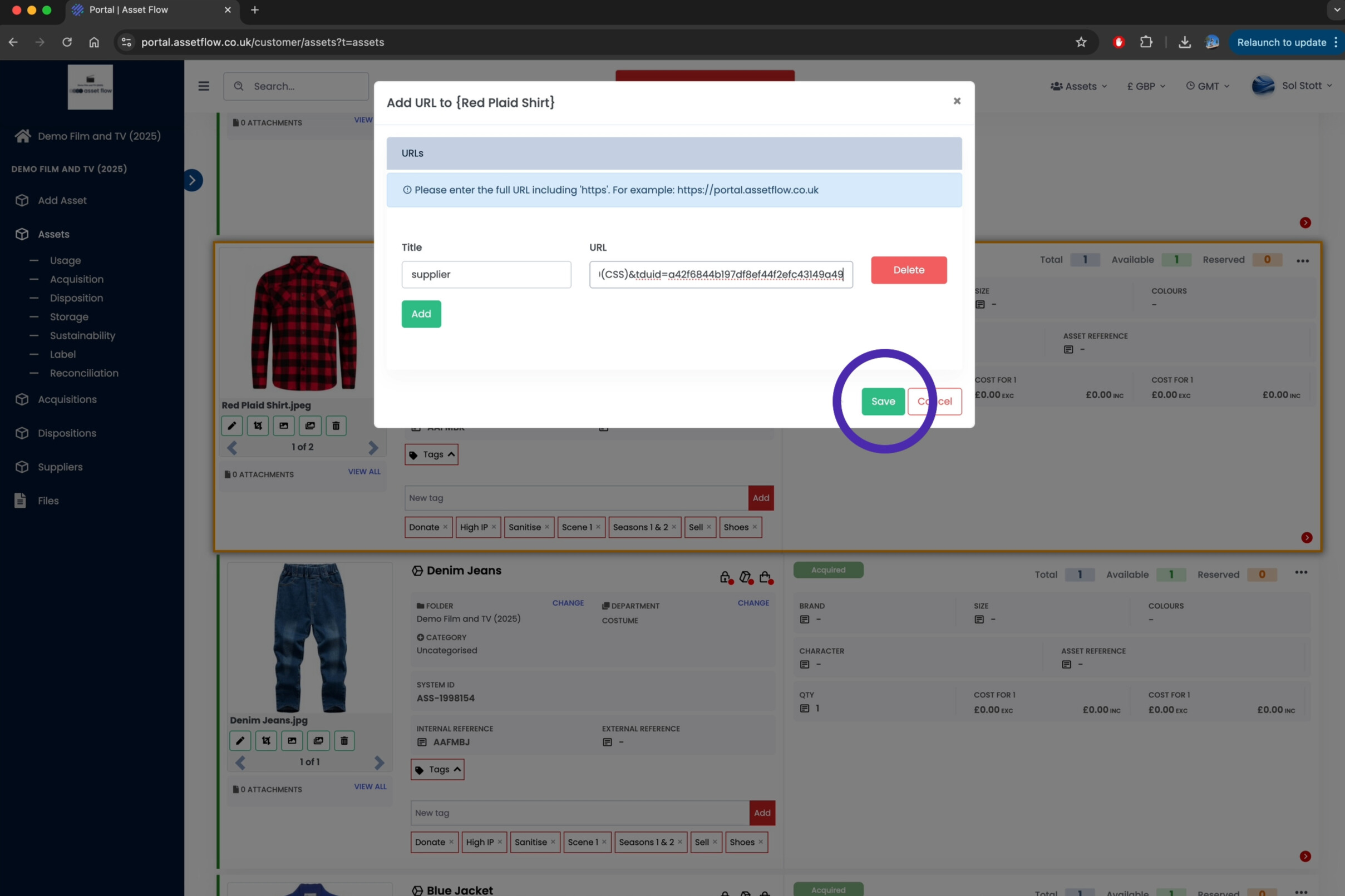Open Assets section in sidebar
The width and height of the screenshot is (1345, 896).
[43, 234]
